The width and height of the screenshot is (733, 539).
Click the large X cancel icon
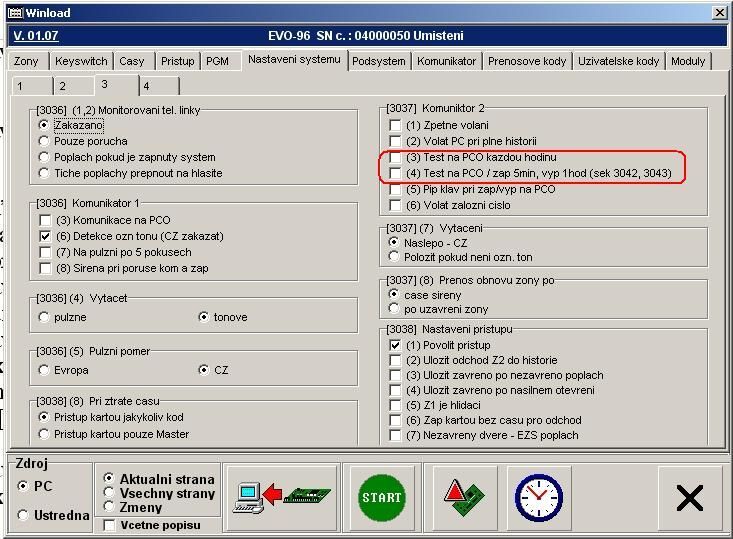coord(689,497)
